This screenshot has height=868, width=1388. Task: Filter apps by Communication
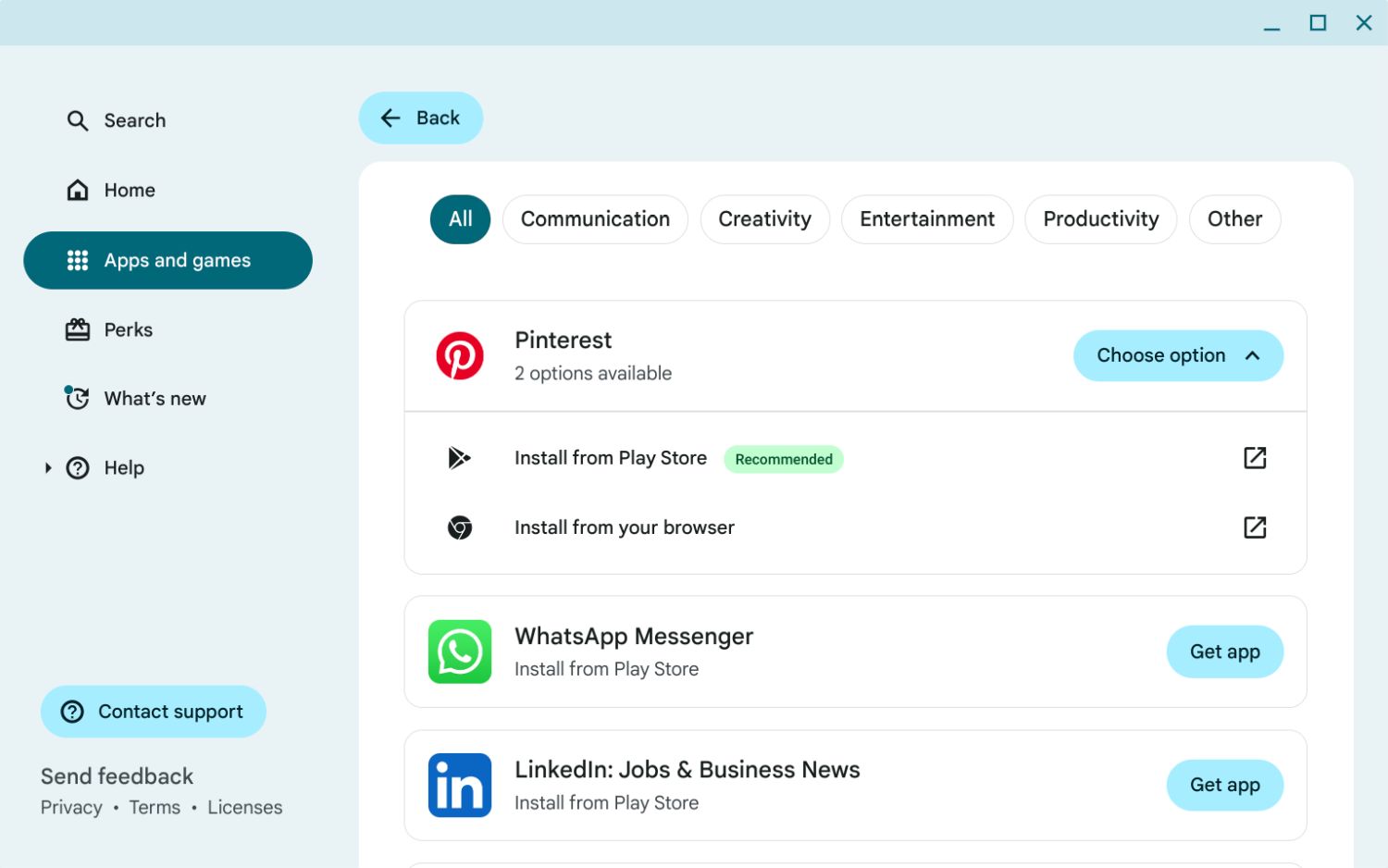point(595,219)
